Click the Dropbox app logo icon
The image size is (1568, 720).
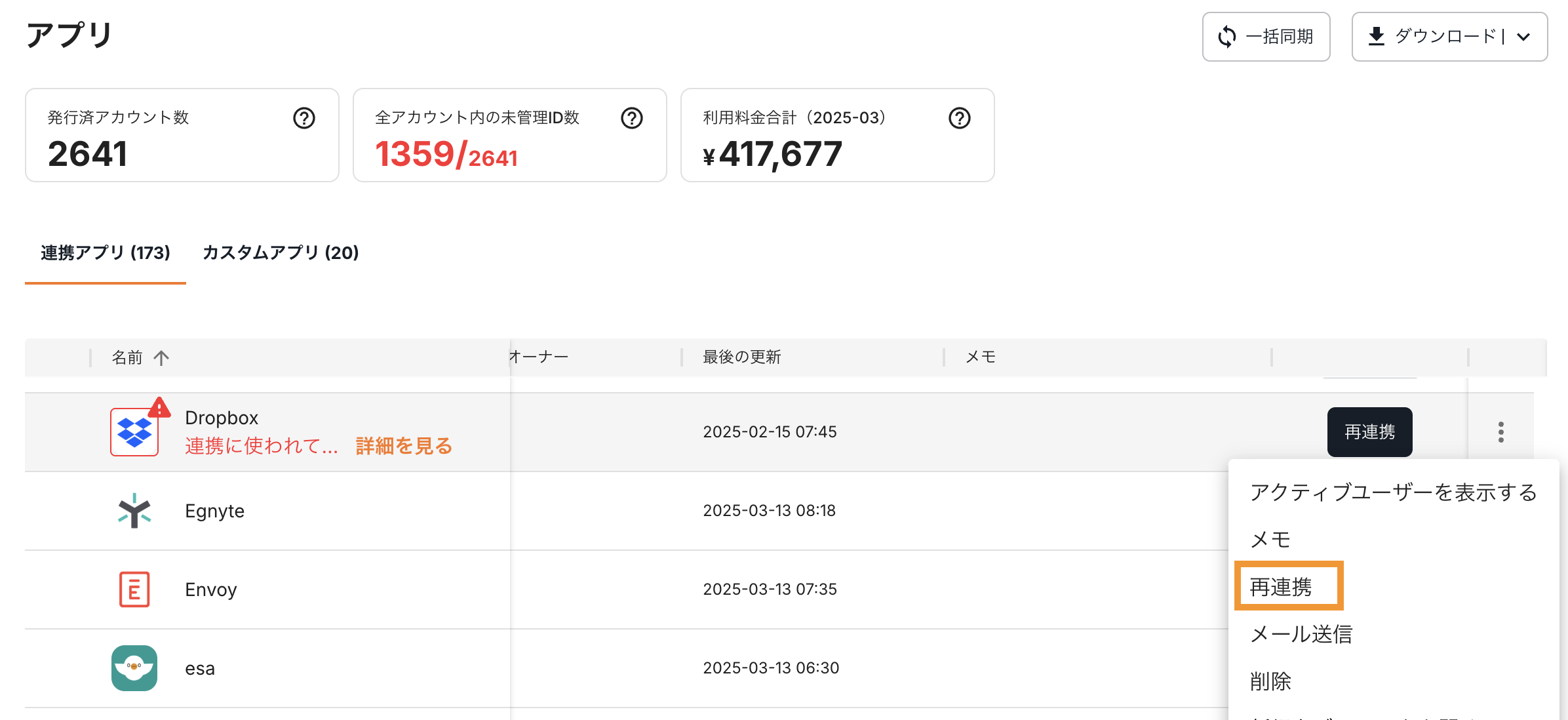click(134, 432)
